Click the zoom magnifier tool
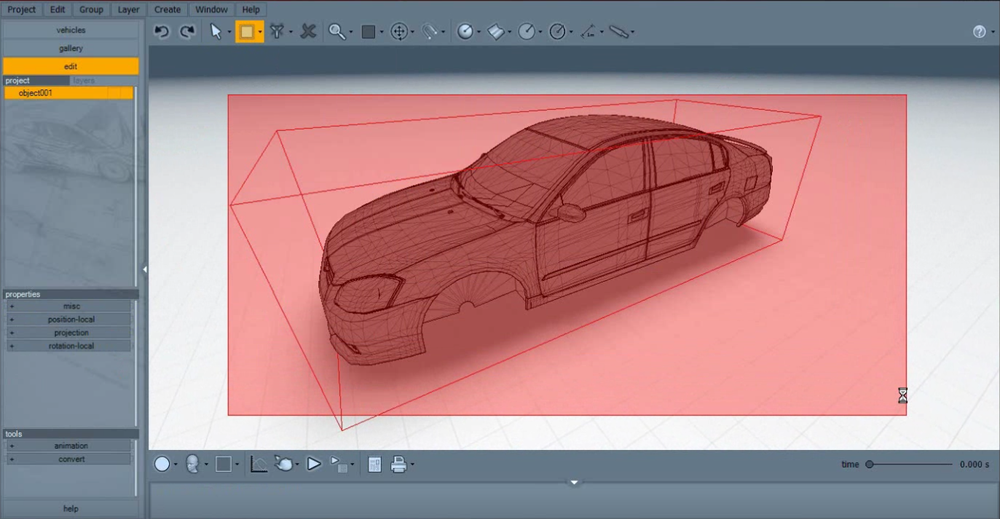The height and width of the screenshot is (519, 1000). (x=336, y=31)
